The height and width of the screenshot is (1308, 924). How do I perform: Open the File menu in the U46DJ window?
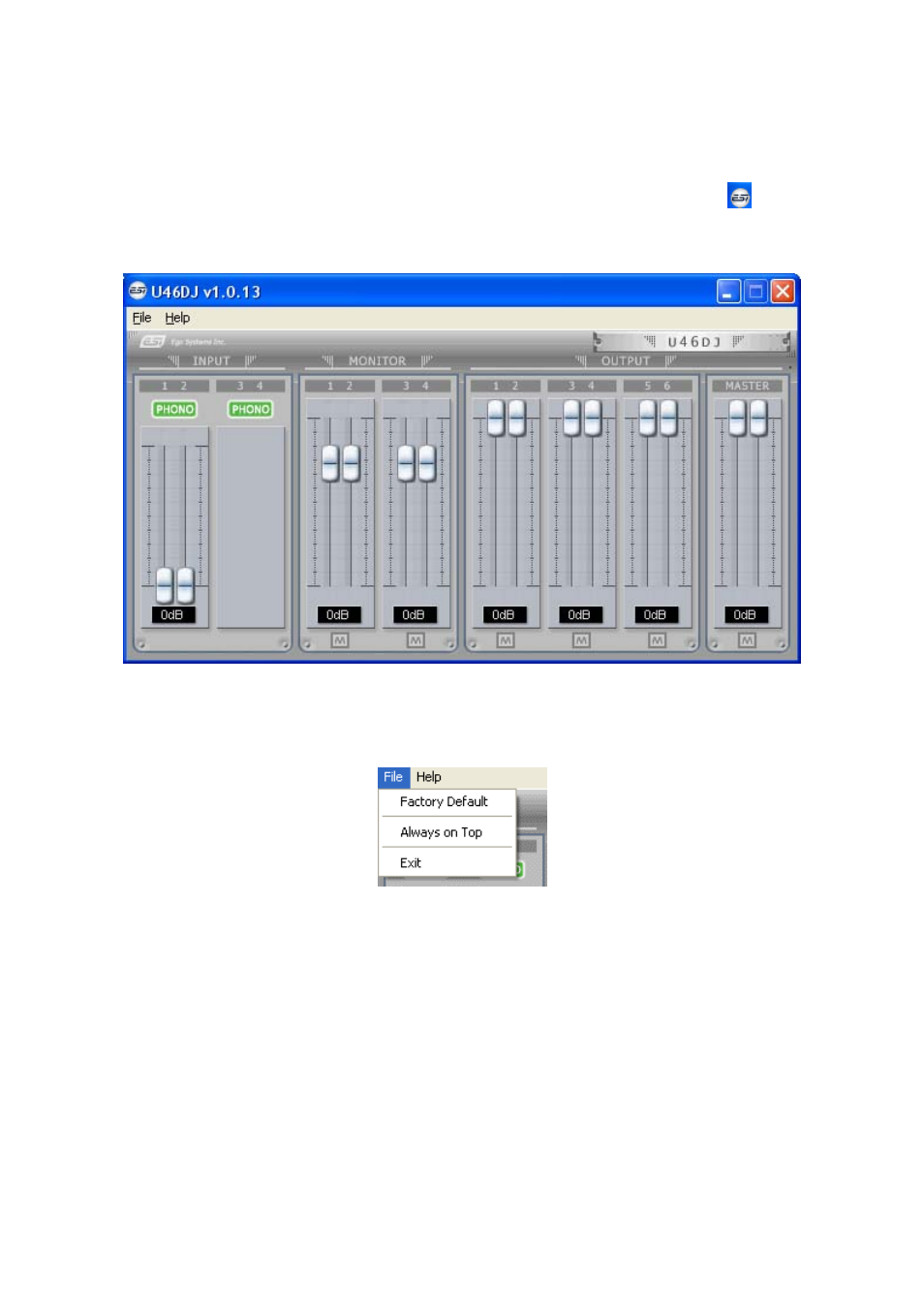tap(141, 318)
